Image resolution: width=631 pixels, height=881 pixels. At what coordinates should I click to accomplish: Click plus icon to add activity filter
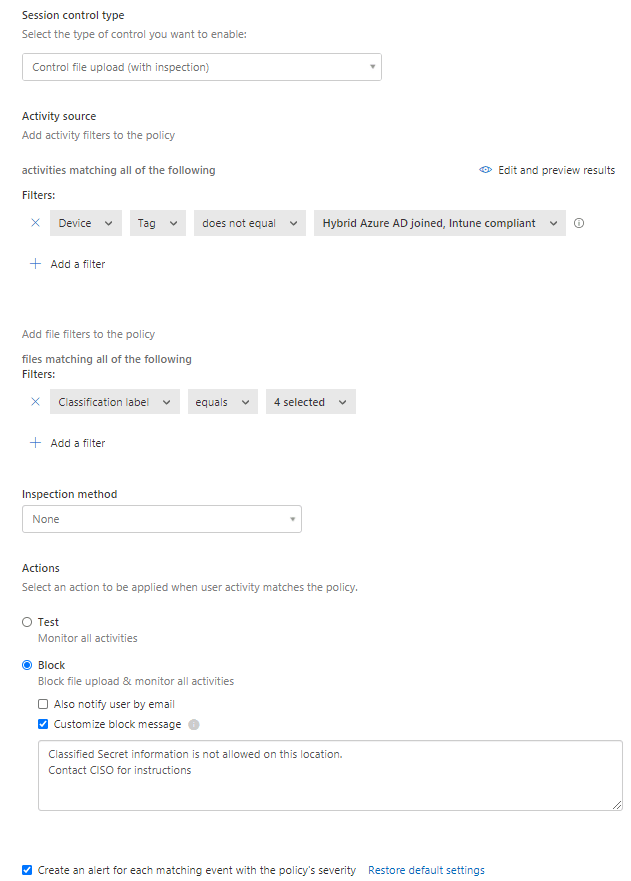pos(35,264)
